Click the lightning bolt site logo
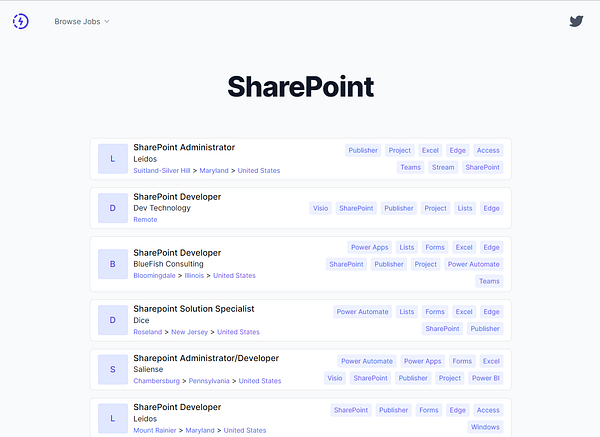This screenshot has width=600, height=437. [x=21, y=21]
